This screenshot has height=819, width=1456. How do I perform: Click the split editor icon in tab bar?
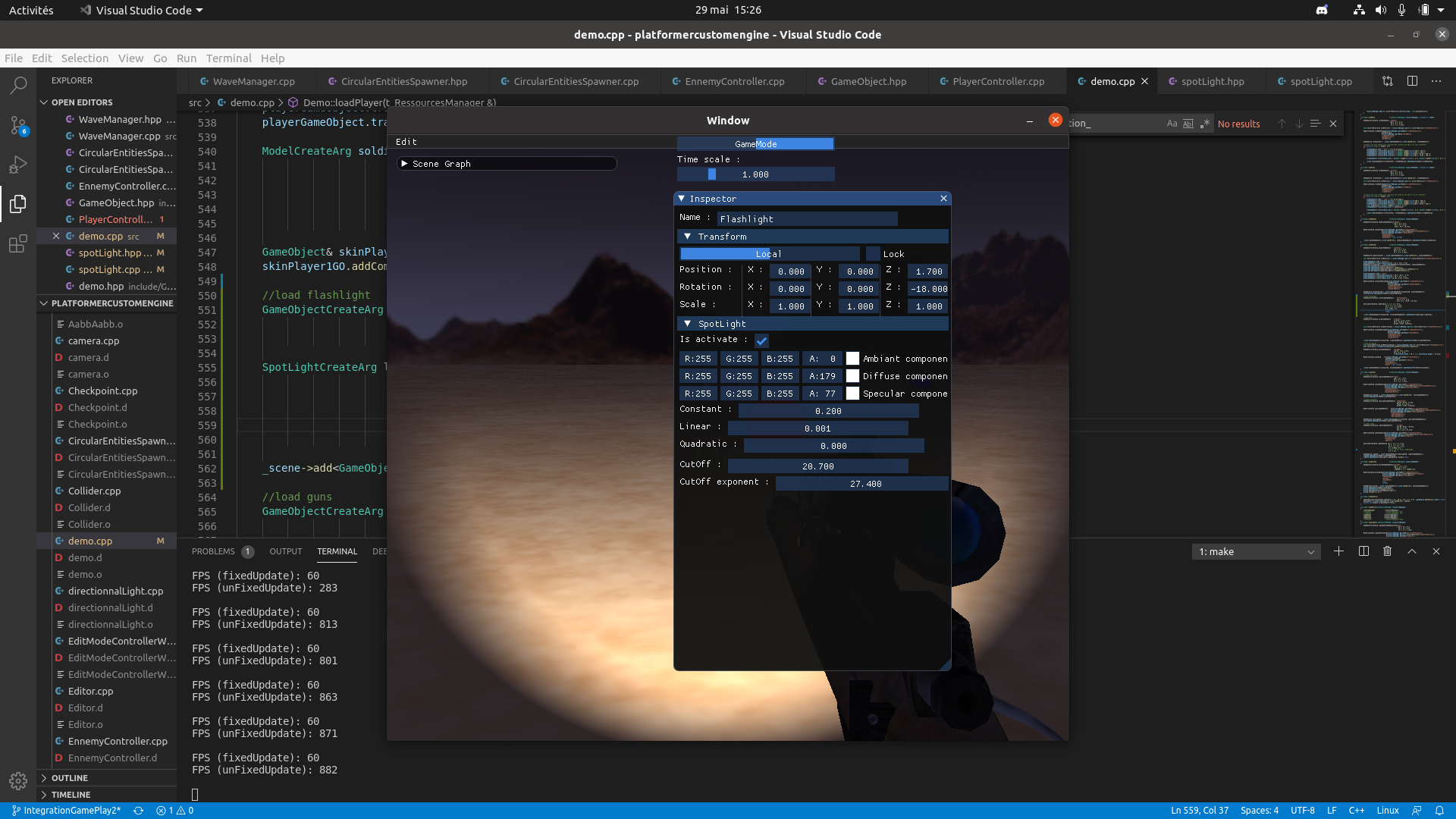(x=1412, y=81)
